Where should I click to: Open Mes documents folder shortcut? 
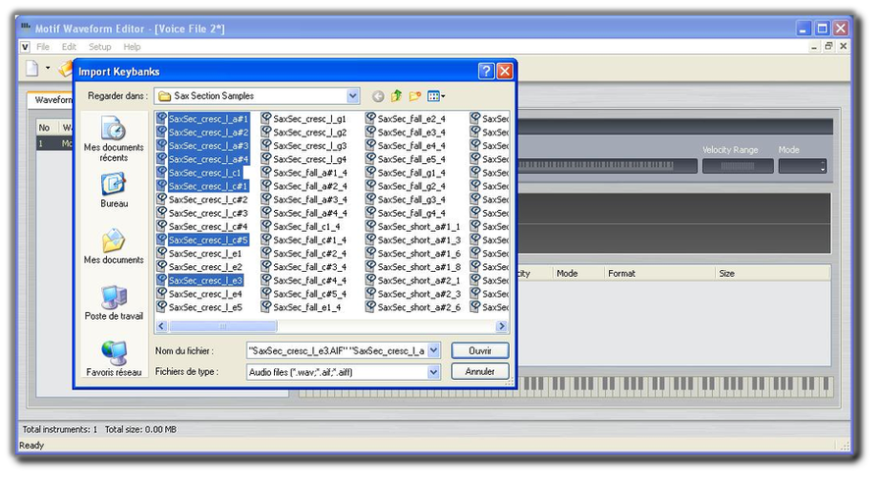click(x=114, y=247)
